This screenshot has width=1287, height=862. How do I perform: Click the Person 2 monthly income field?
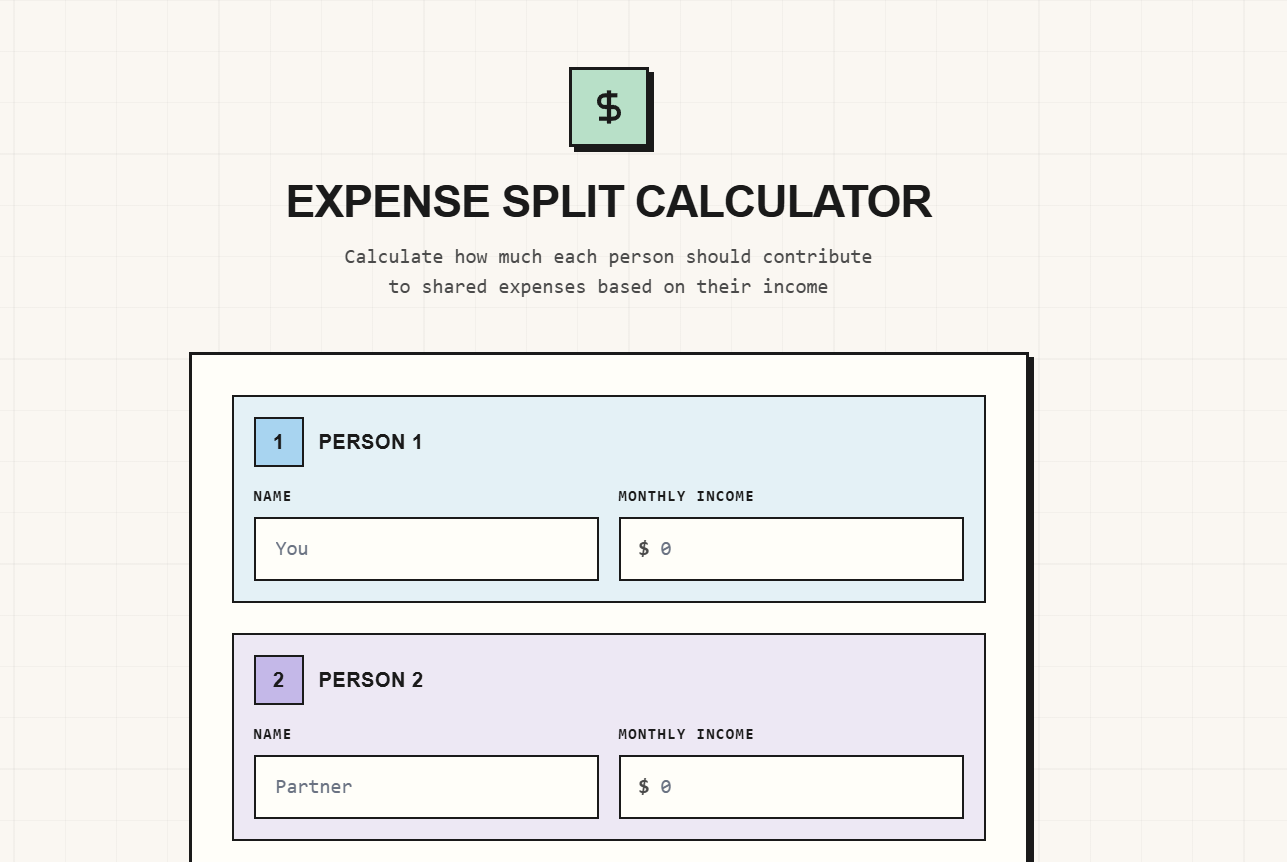point(790,787)
